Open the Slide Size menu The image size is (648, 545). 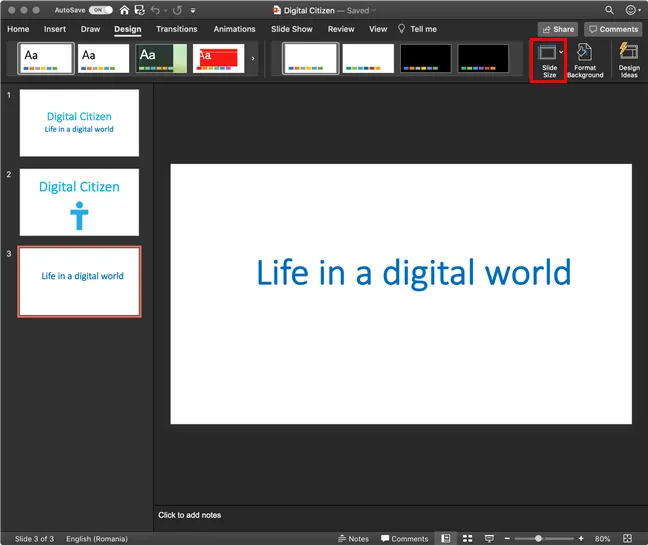pyautogui.click(x=549, y=60)
